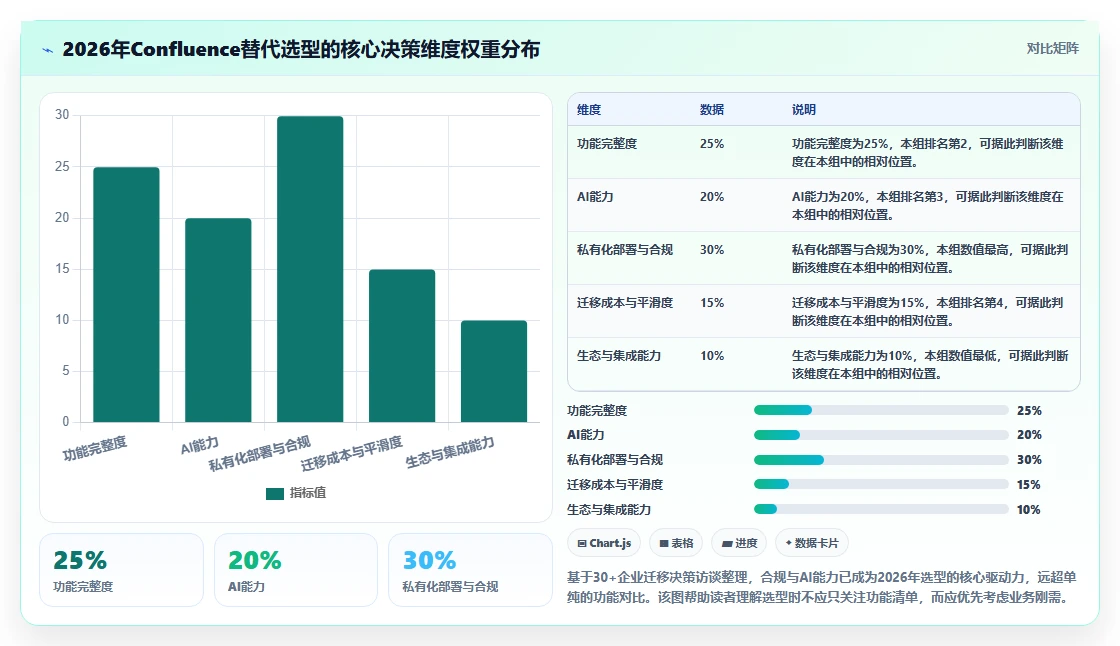Click the 指标值 legend label
This screenshot has height=646, width=1120.
(308, 493)
